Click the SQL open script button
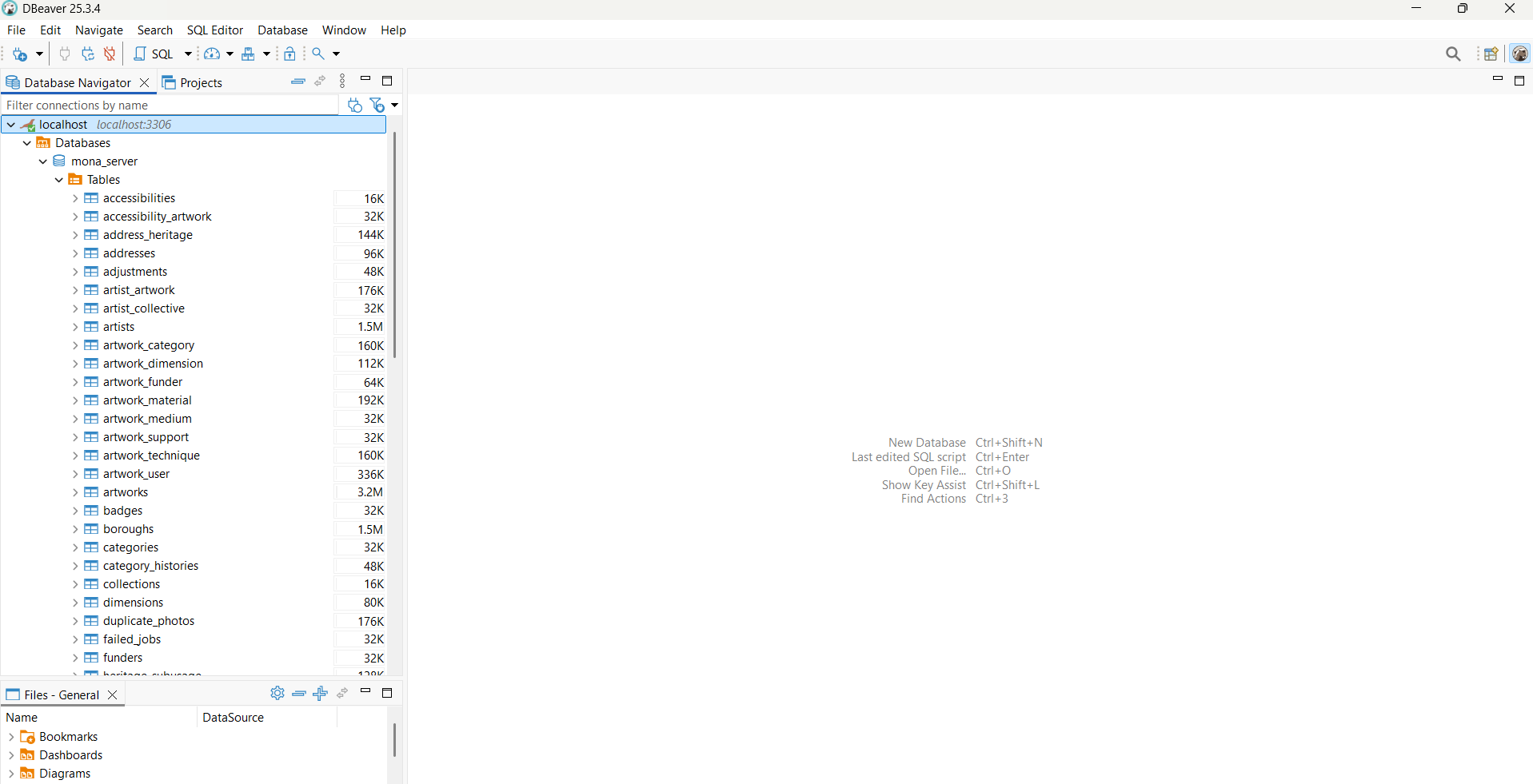Viewport: 1533px width, 784px height. [x=154, y=54]
